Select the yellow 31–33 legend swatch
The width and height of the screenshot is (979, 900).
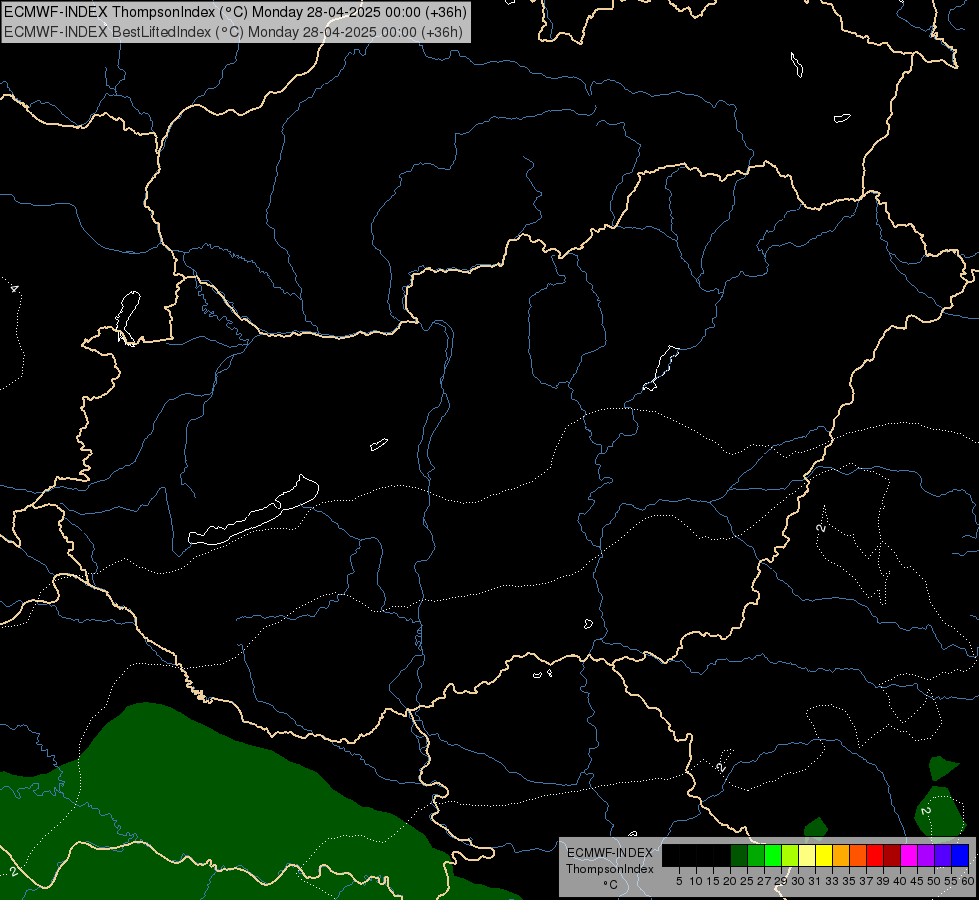(824, 855)
